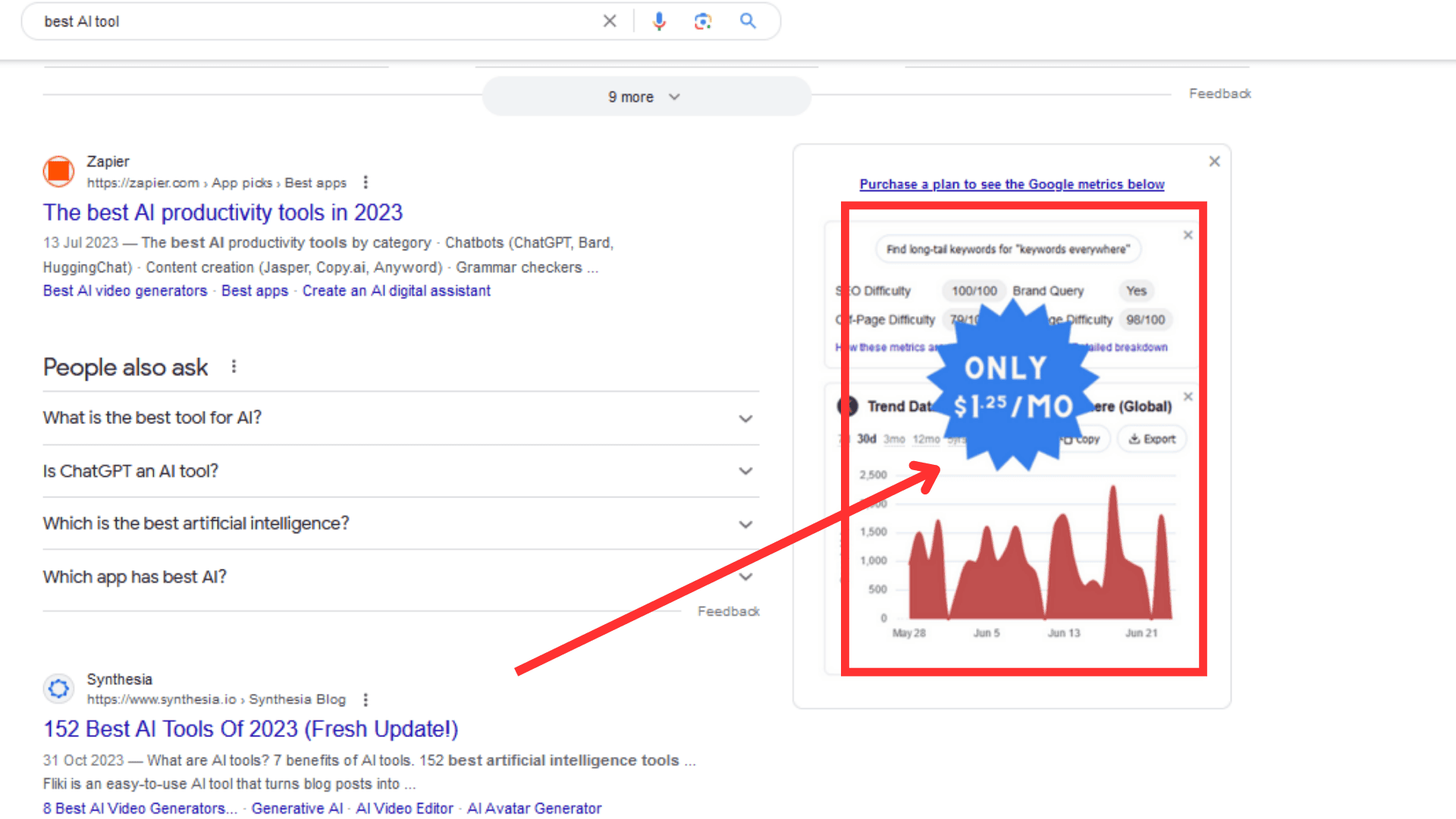Click inside the search input field
The image size is (1456, 819).
coord(303,20)
